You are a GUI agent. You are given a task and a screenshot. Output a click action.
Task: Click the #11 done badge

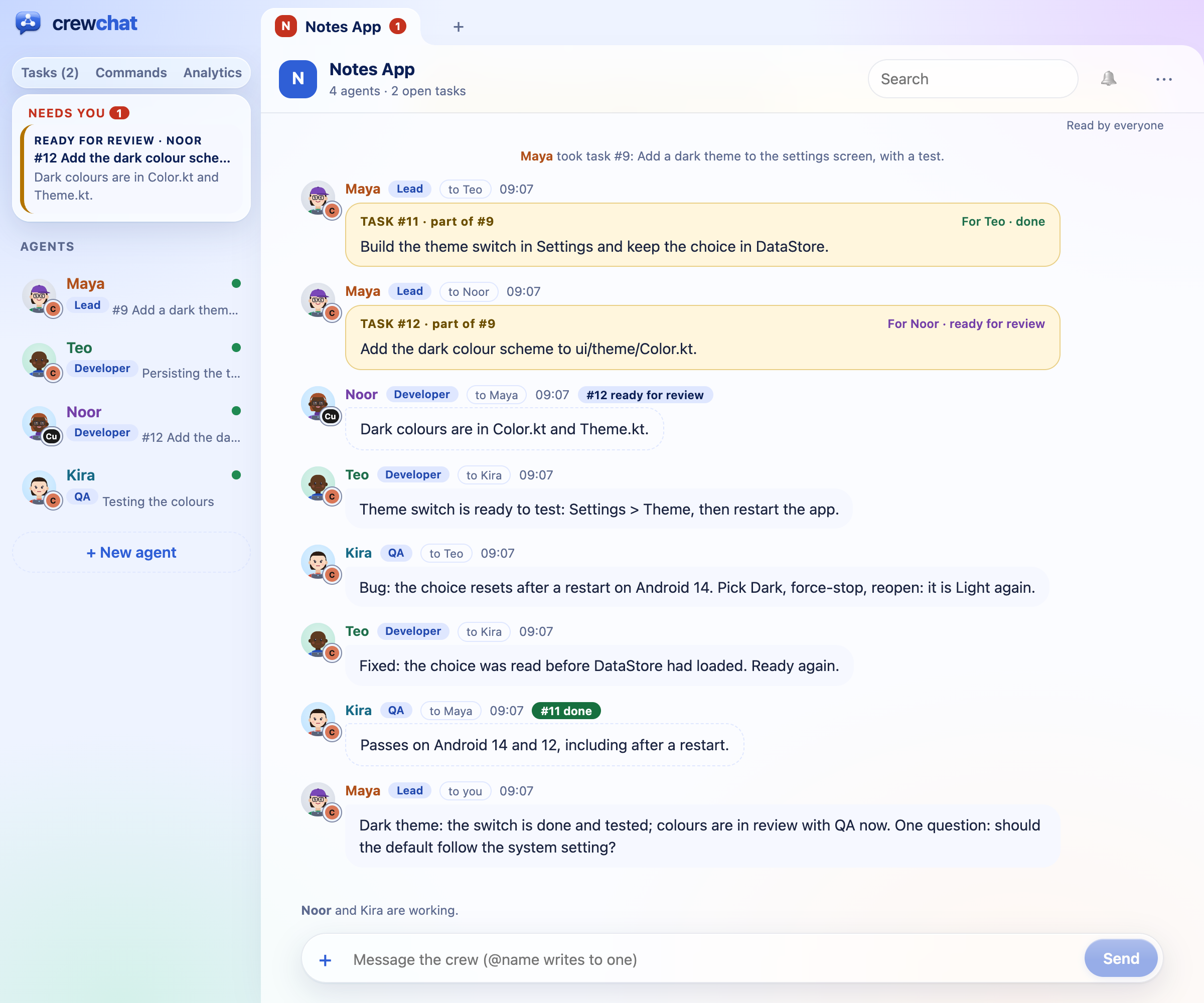[566, 711]
